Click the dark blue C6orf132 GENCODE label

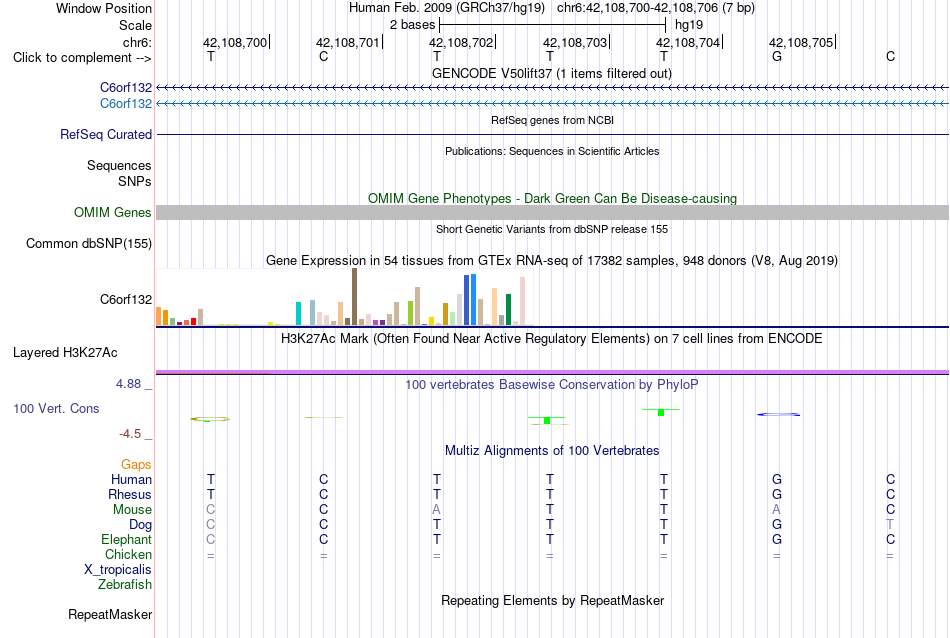126,88
